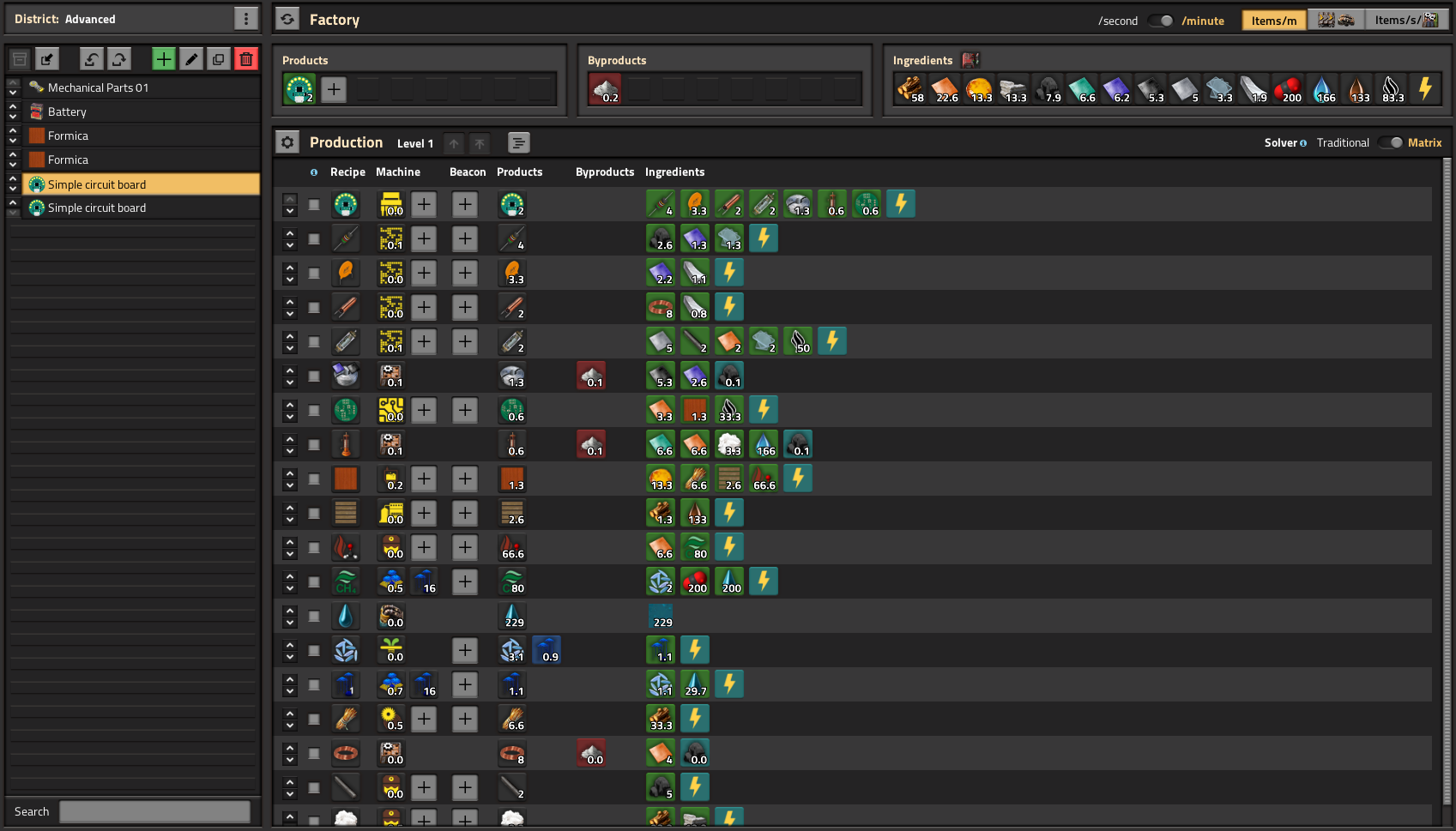Move the Battery factory up in the list

[13, 106]
